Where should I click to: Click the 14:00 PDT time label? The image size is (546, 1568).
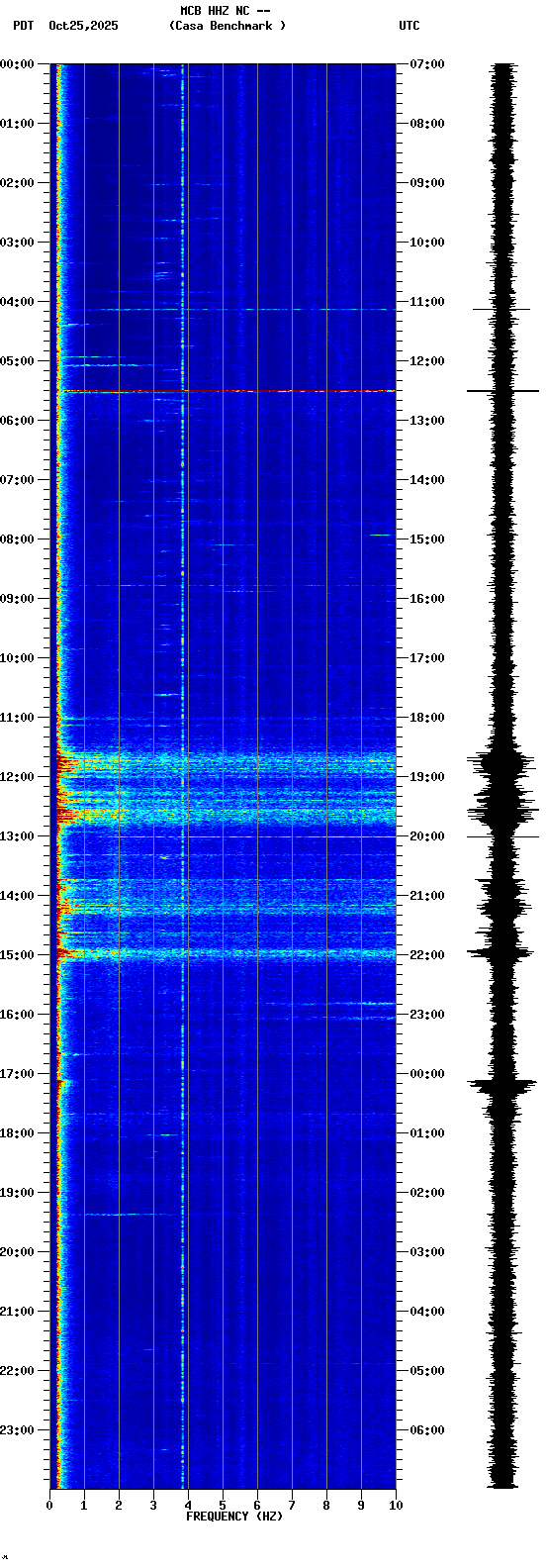click(18, 896)
